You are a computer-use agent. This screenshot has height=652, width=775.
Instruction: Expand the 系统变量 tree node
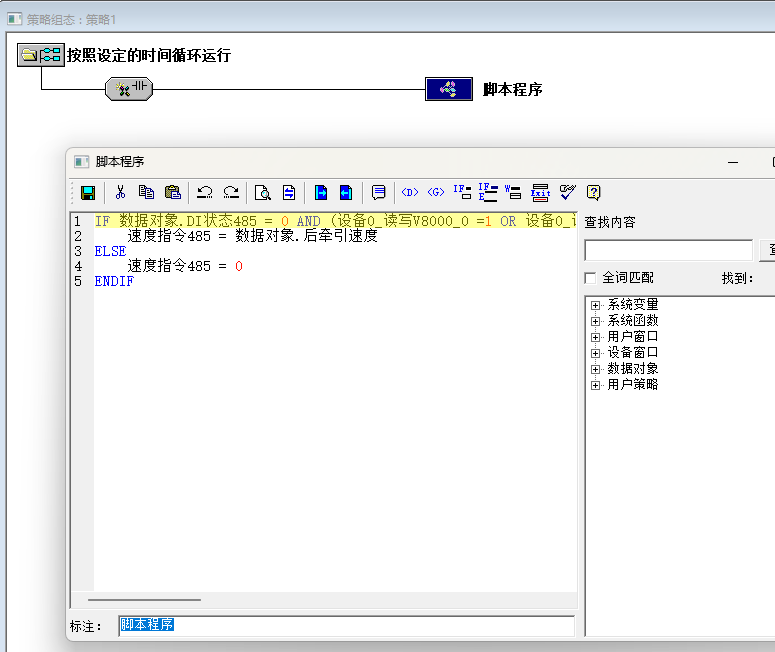coord(596,305)
